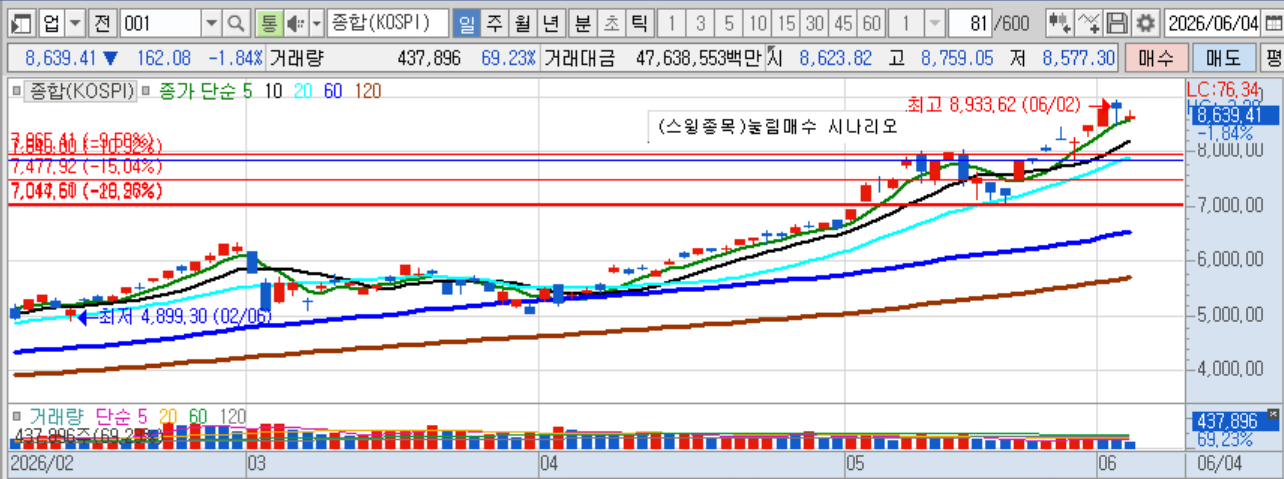This screenshot has width=1284, height=479.
Task: Open the calendar date picker icon
Action: coord(1272,22)
